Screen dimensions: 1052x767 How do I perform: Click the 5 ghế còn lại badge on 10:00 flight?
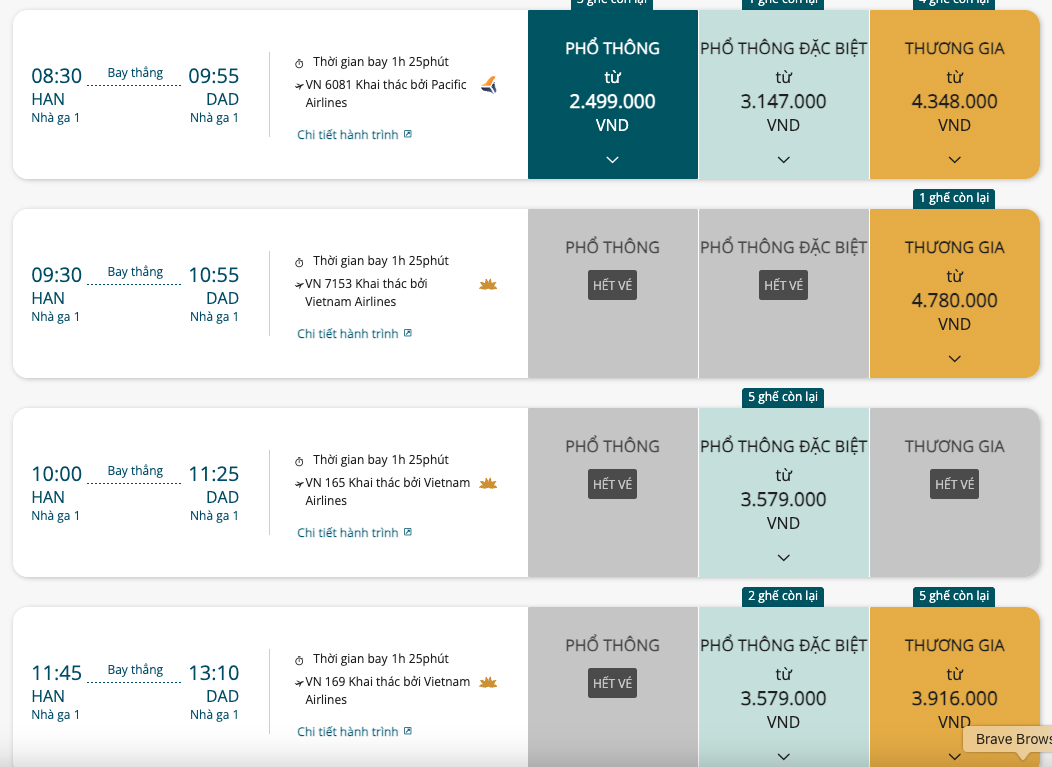(783, 397)
